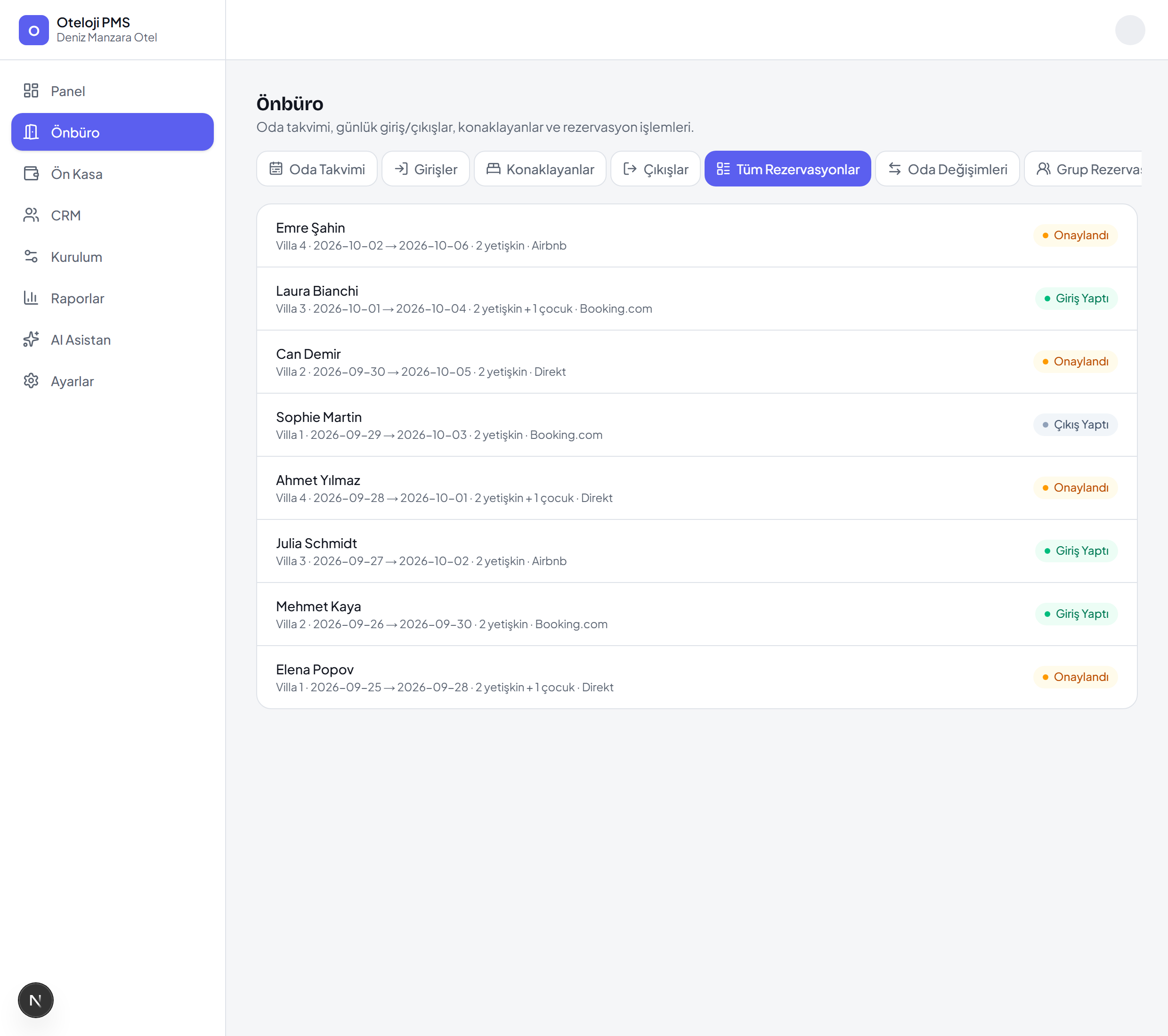Click the Kurulum sliders icon

(x=31, y=257)
